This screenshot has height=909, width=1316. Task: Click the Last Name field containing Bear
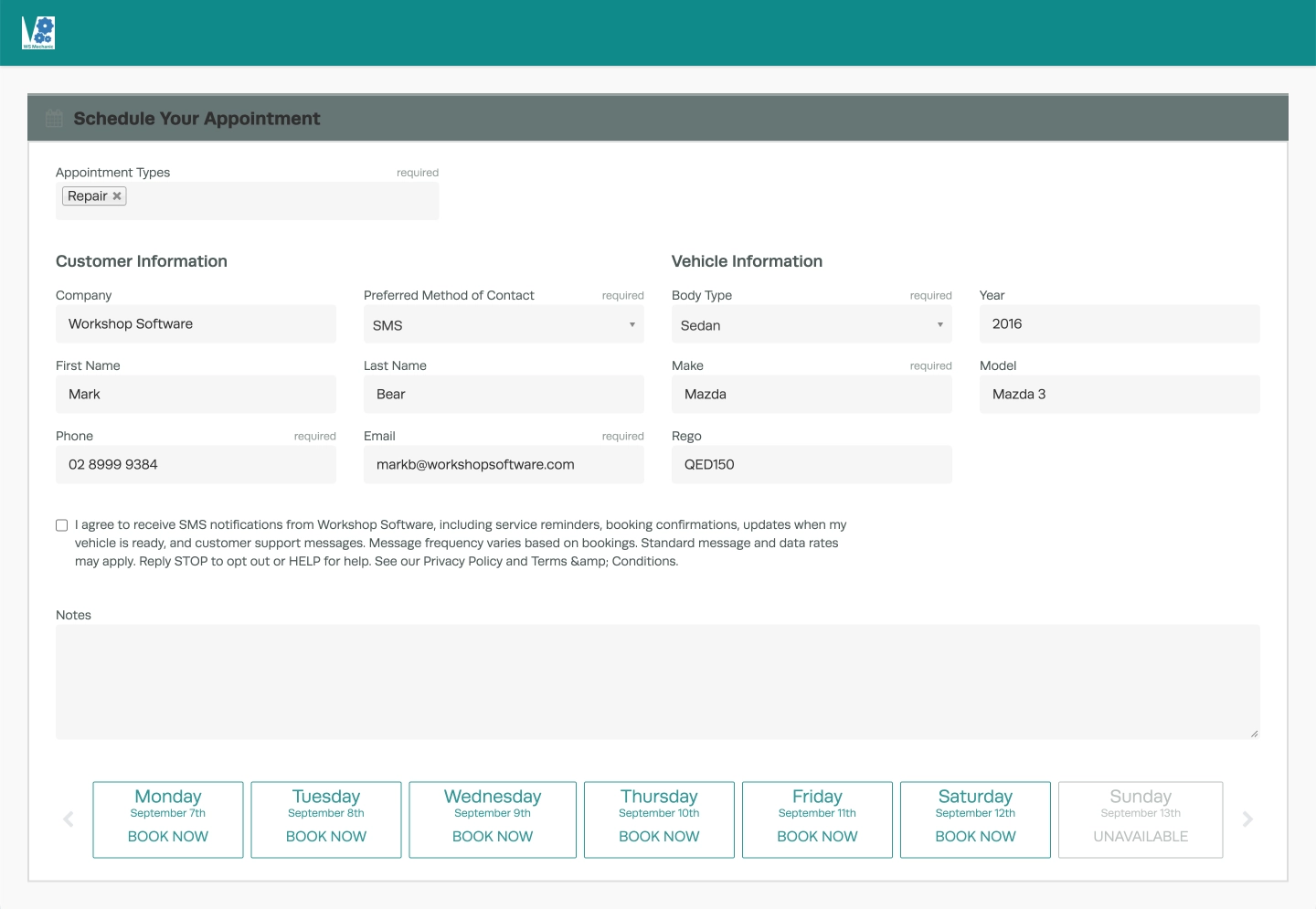point(504,395)
